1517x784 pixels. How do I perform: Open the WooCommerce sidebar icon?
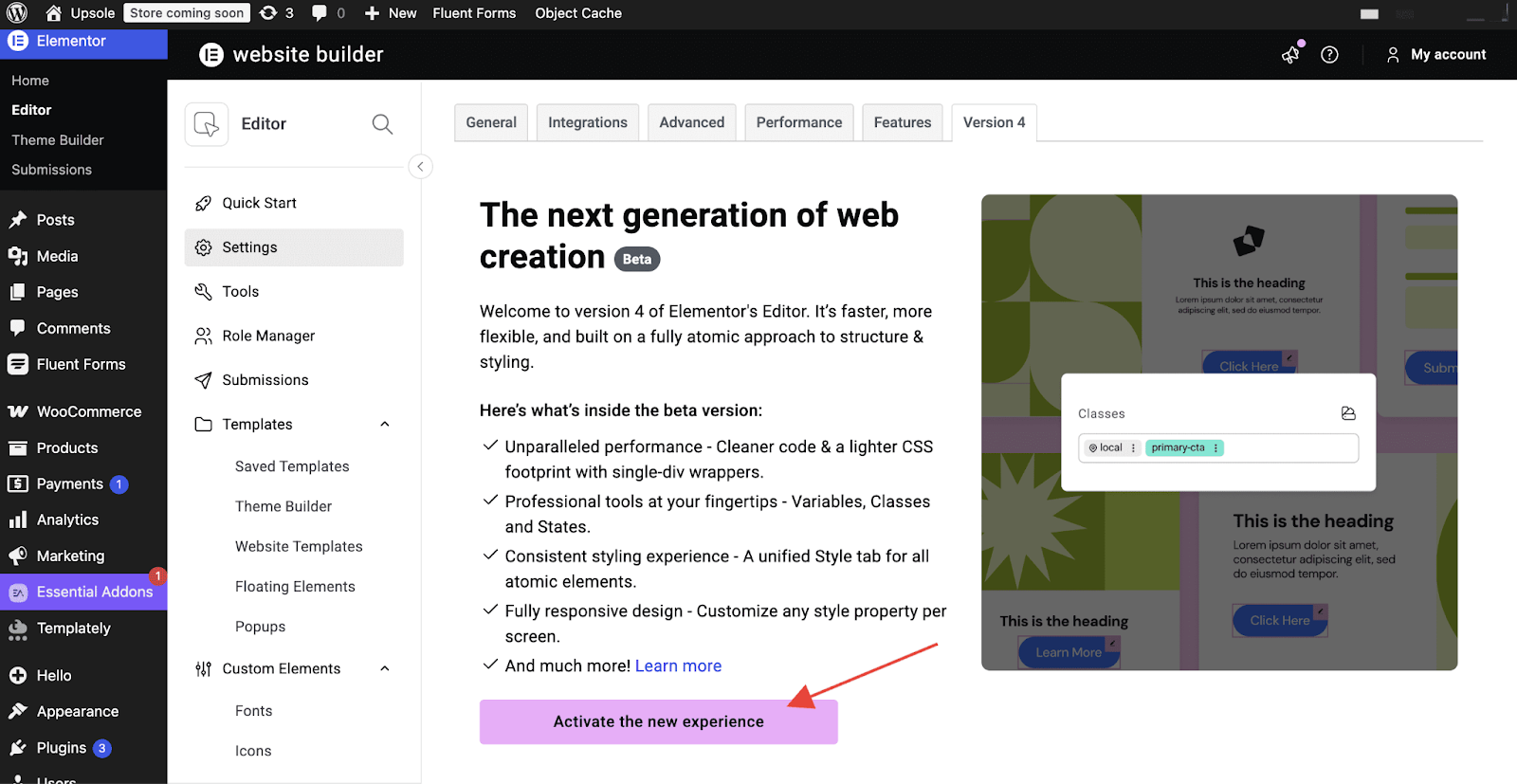pos(18,411)
